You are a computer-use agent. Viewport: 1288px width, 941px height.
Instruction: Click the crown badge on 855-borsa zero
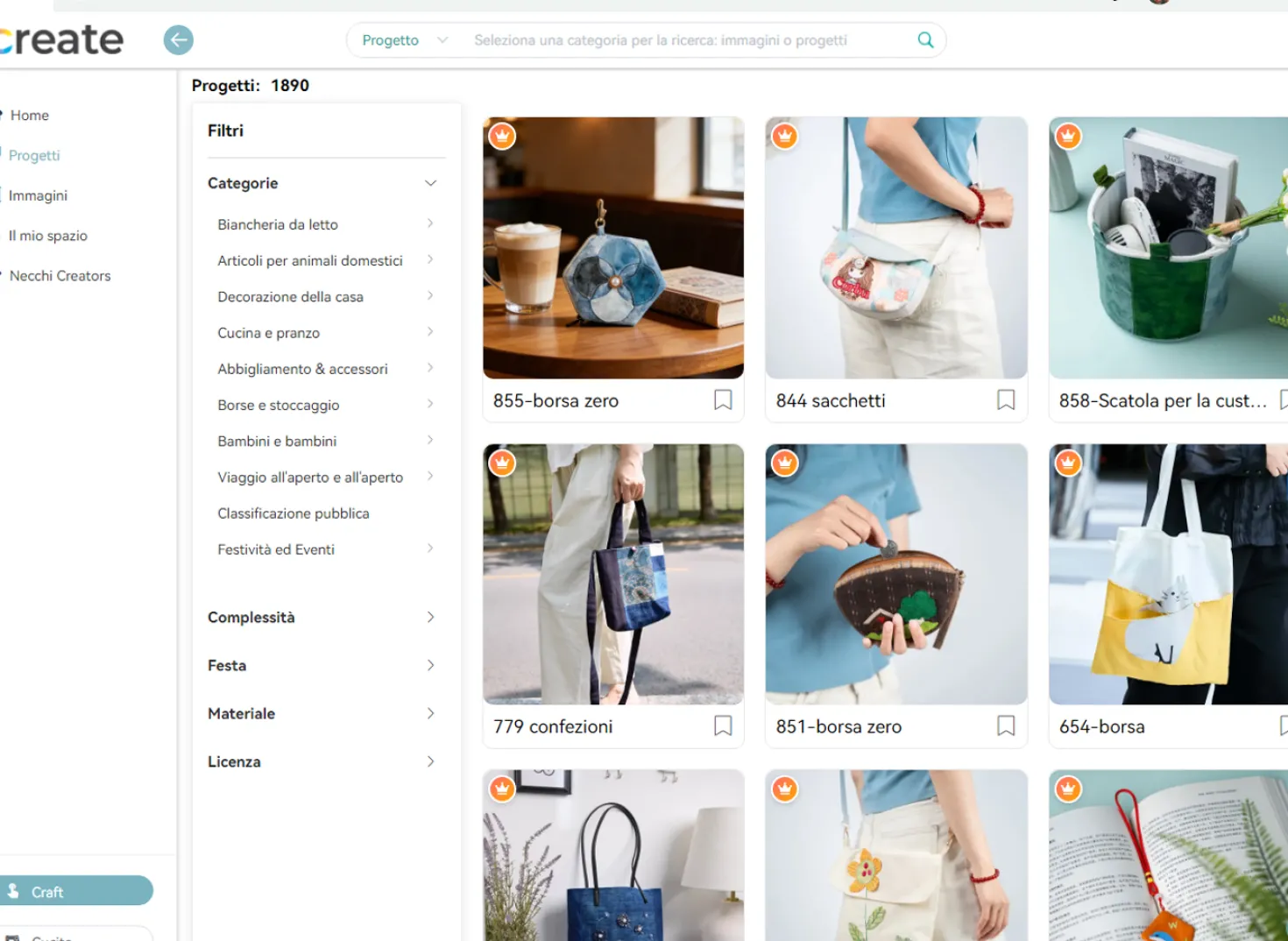[502, 136]
